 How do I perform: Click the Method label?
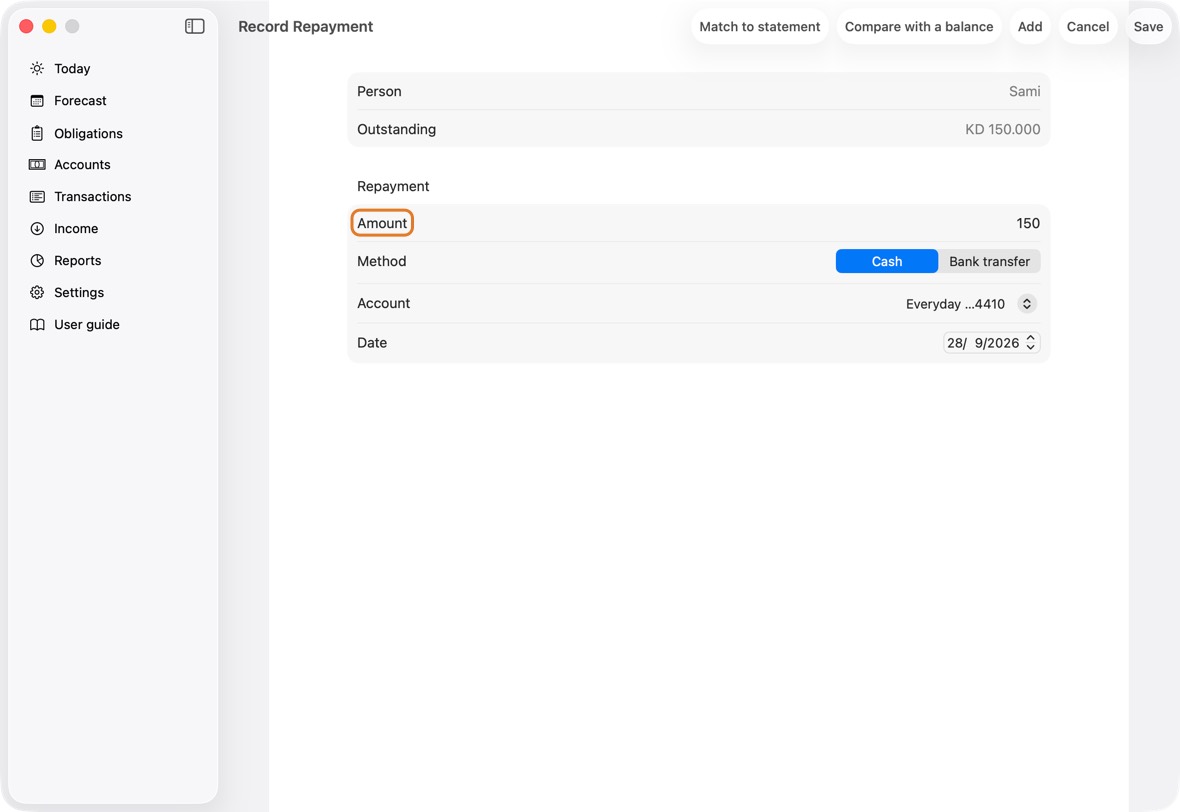point(382,261)
